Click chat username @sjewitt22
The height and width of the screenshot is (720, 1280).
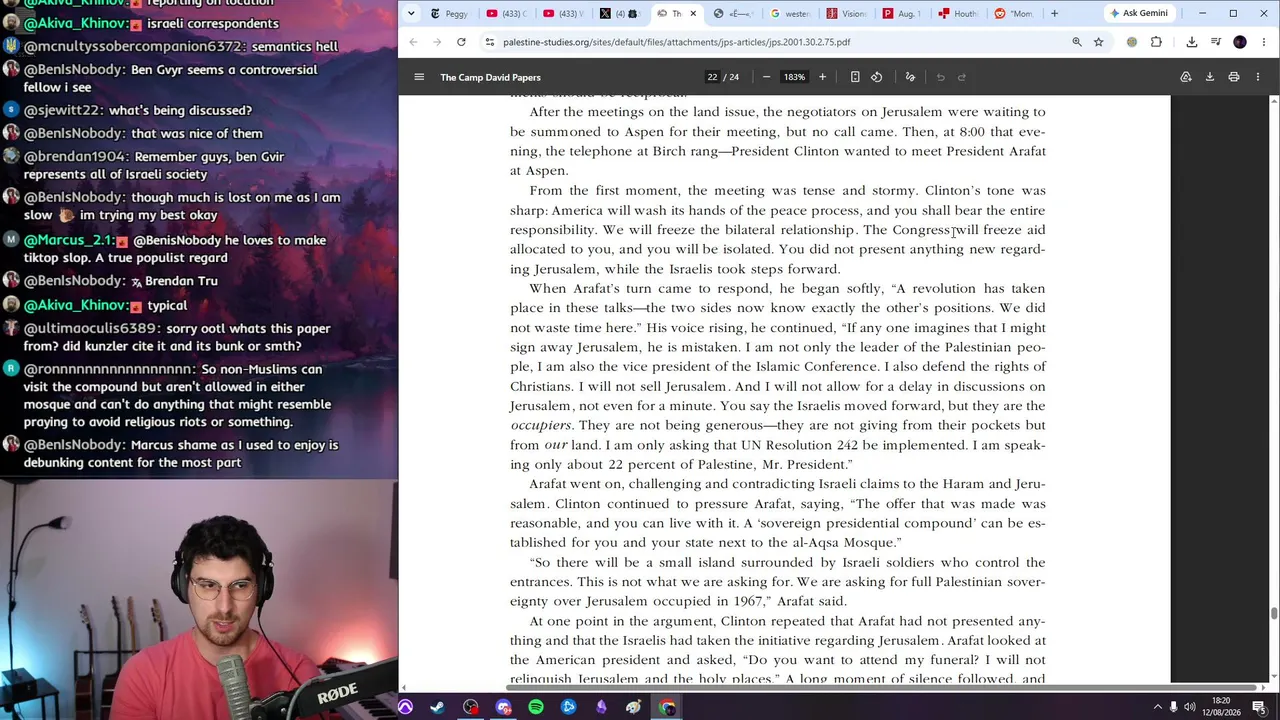64,110
